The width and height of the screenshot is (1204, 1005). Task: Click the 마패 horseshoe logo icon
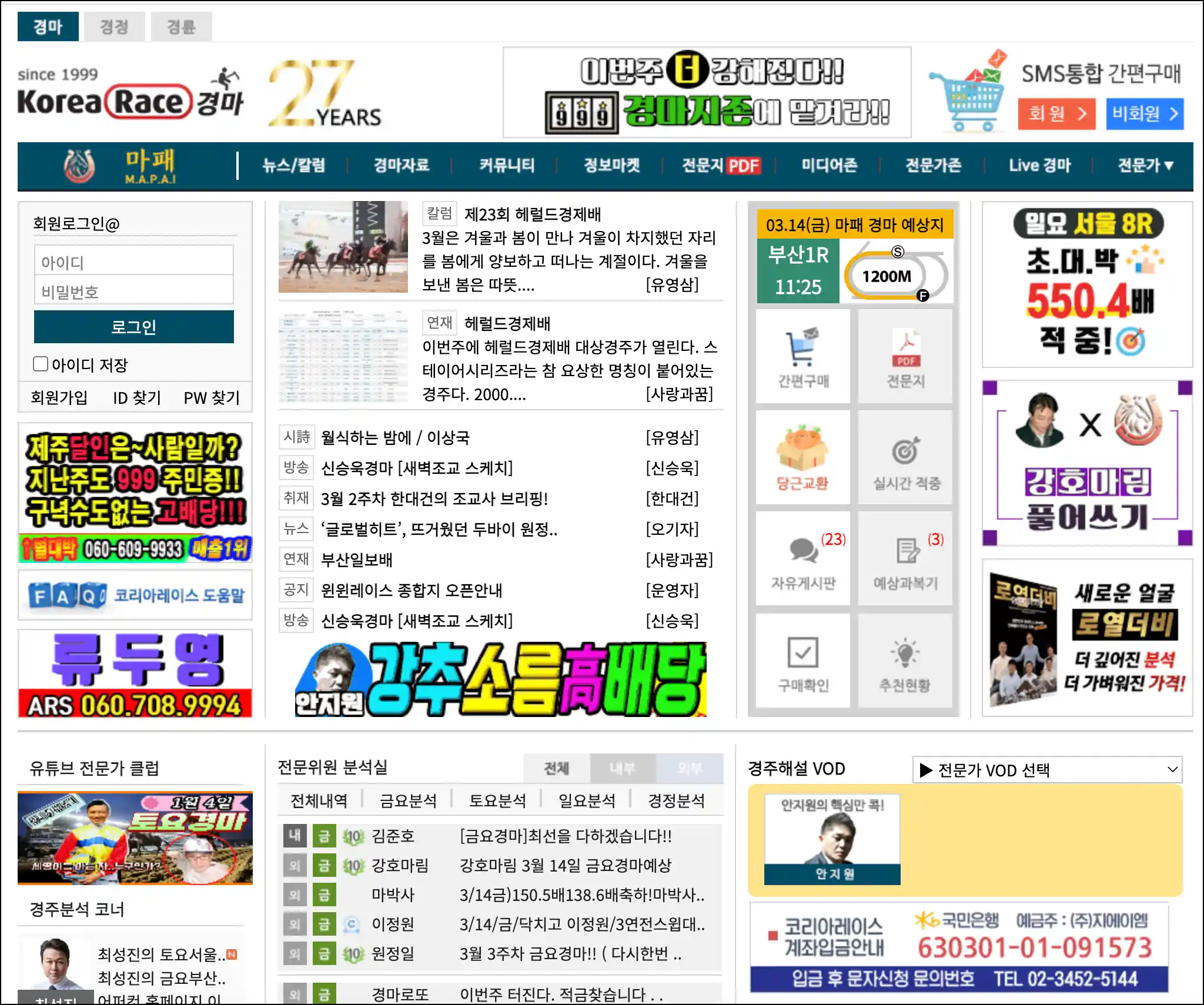tap(79, 166)
